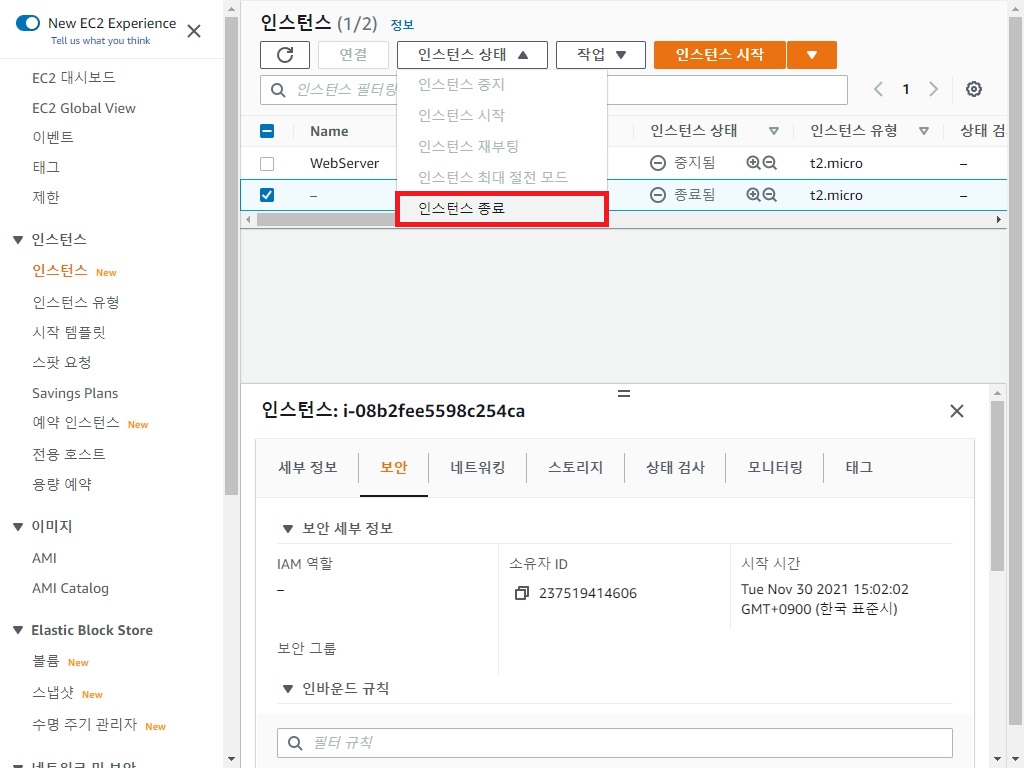This screenshot has width=1024, height=768.
Task: Zoom in filter icon on the 종료됨 row
Action: coord(753,195)
